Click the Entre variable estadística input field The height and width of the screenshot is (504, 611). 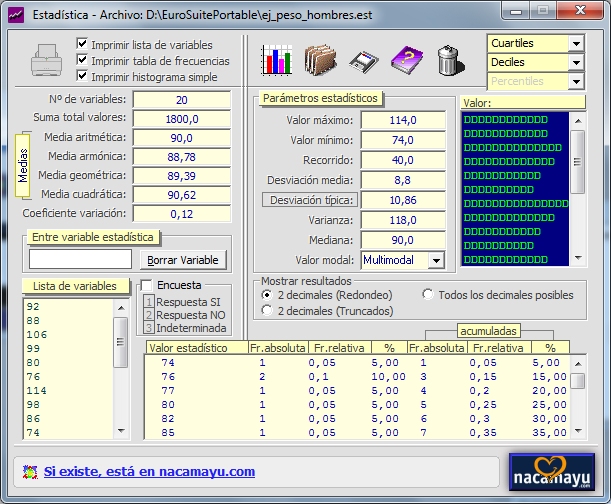(80, 259)
